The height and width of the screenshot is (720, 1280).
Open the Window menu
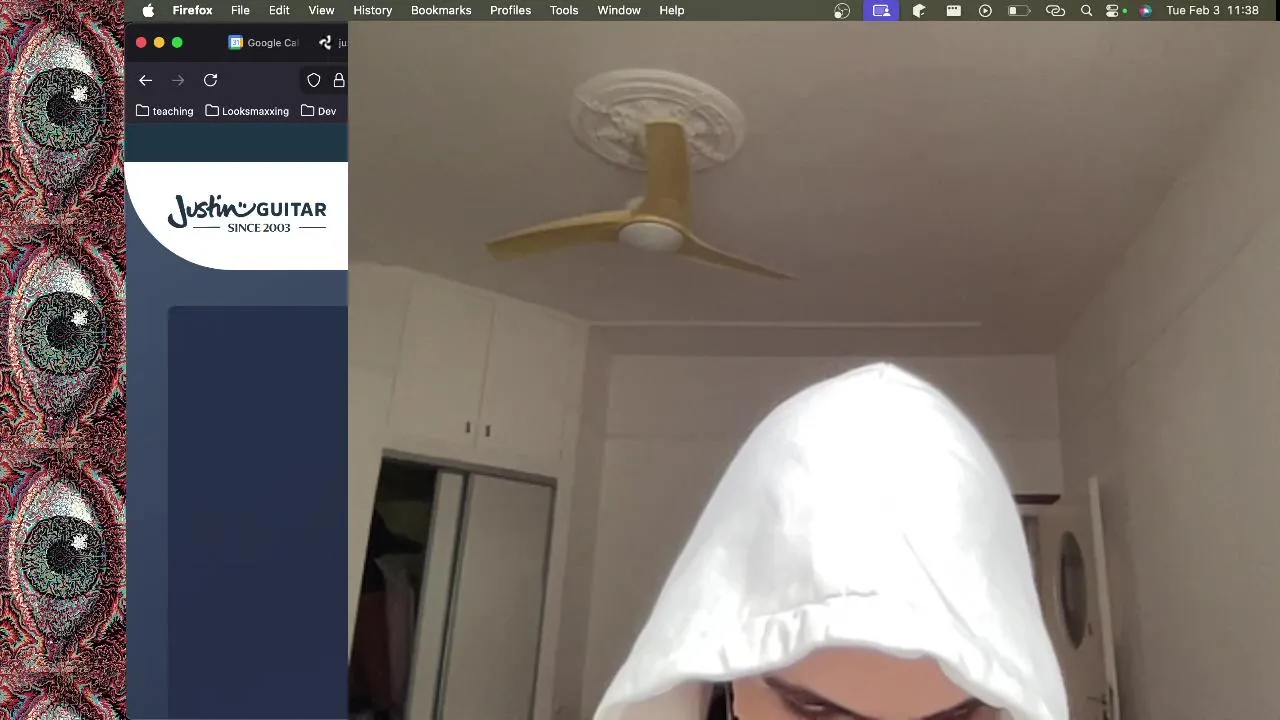coord(619,10)
